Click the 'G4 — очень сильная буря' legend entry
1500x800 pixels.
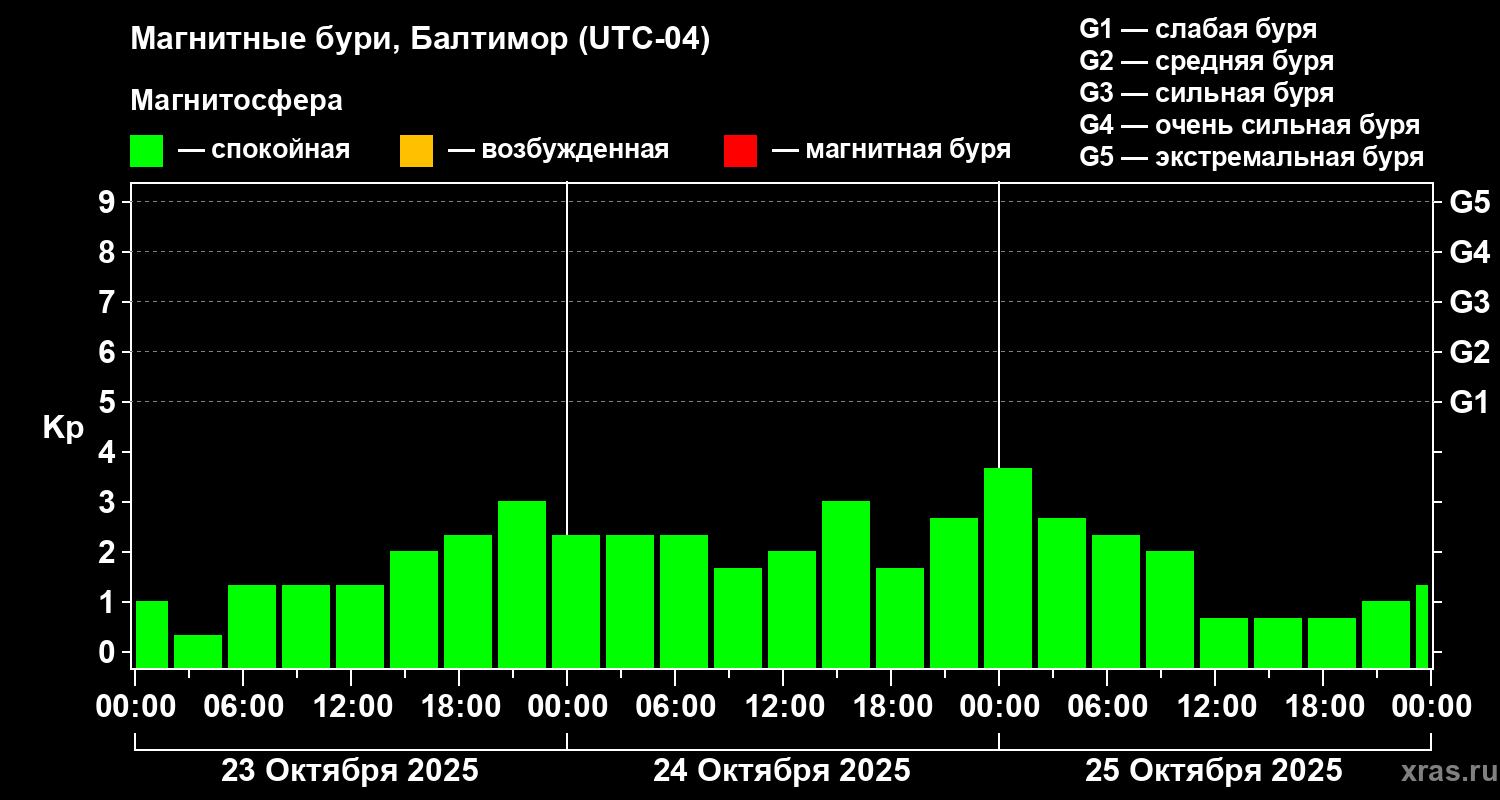click(x=1250, y=125)
